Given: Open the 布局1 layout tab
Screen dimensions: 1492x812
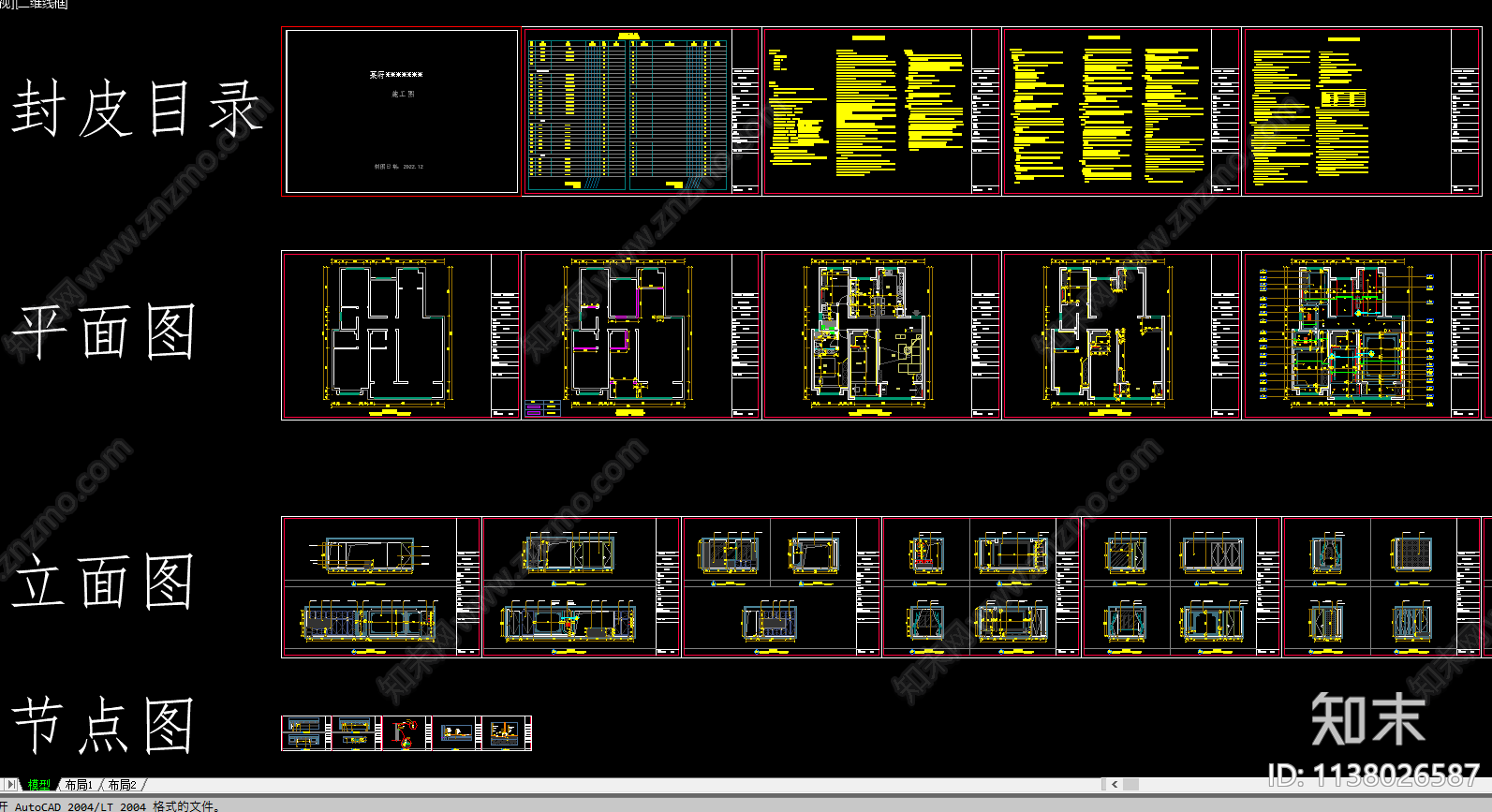Looking at the screenshot, I should [79, 785].
